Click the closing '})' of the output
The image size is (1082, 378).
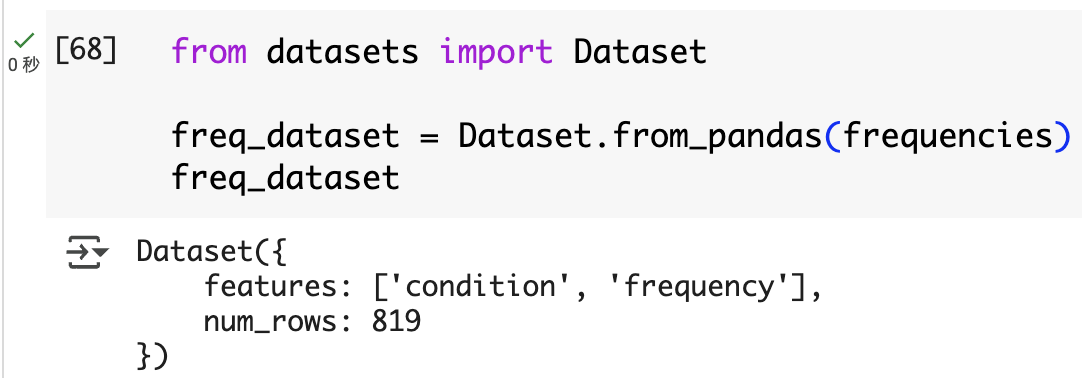coord(153,357)
